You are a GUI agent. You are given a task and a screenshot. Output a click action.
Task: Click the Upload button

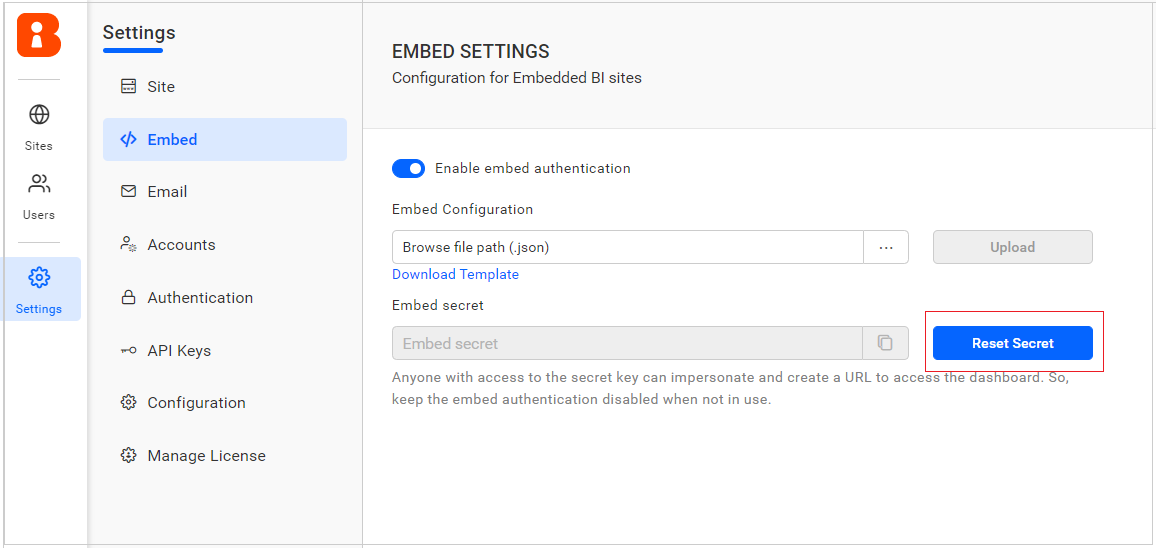(1012, 248)
